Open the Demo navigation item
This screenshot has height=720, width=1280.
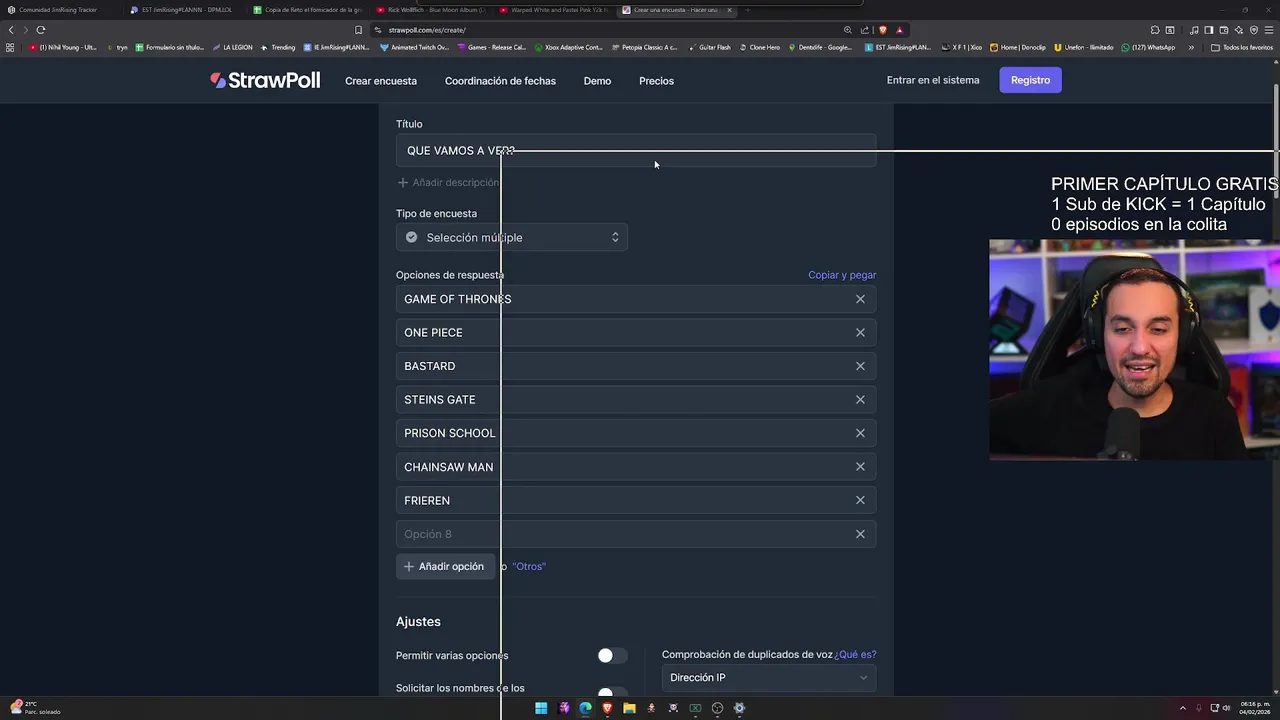(597, 81)
